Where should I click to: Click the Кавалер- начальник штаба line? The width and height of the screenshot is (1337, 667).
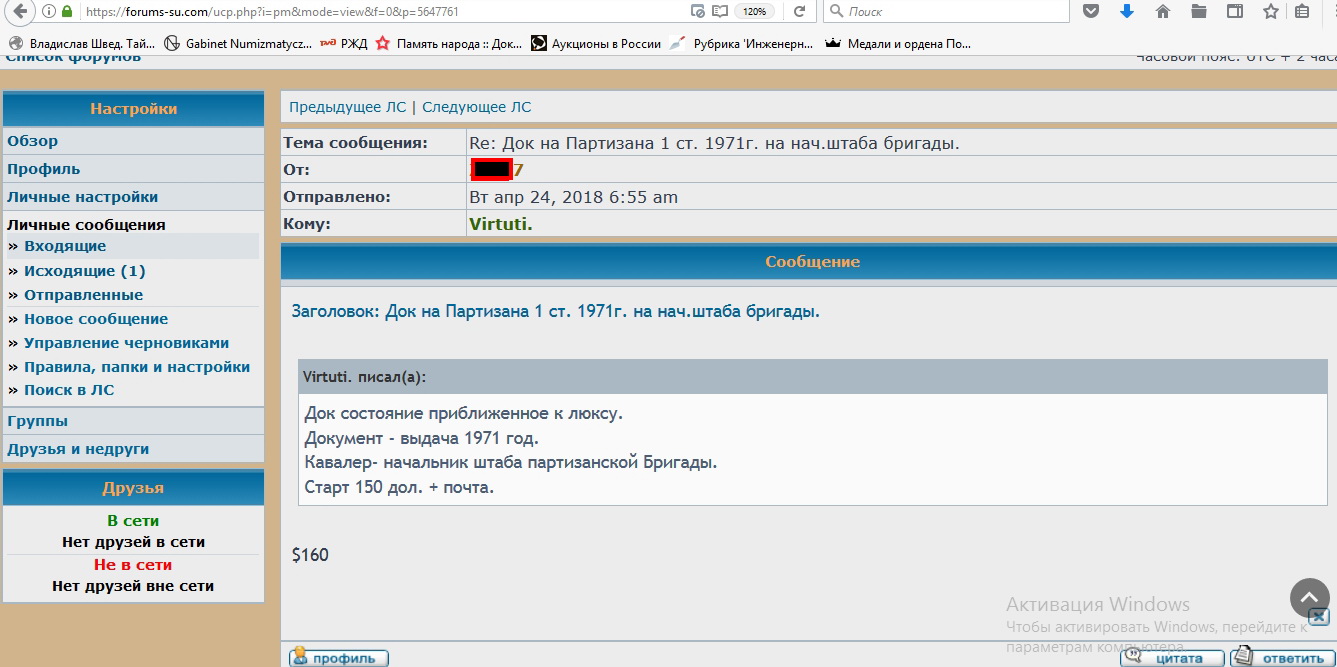[511, 463]
